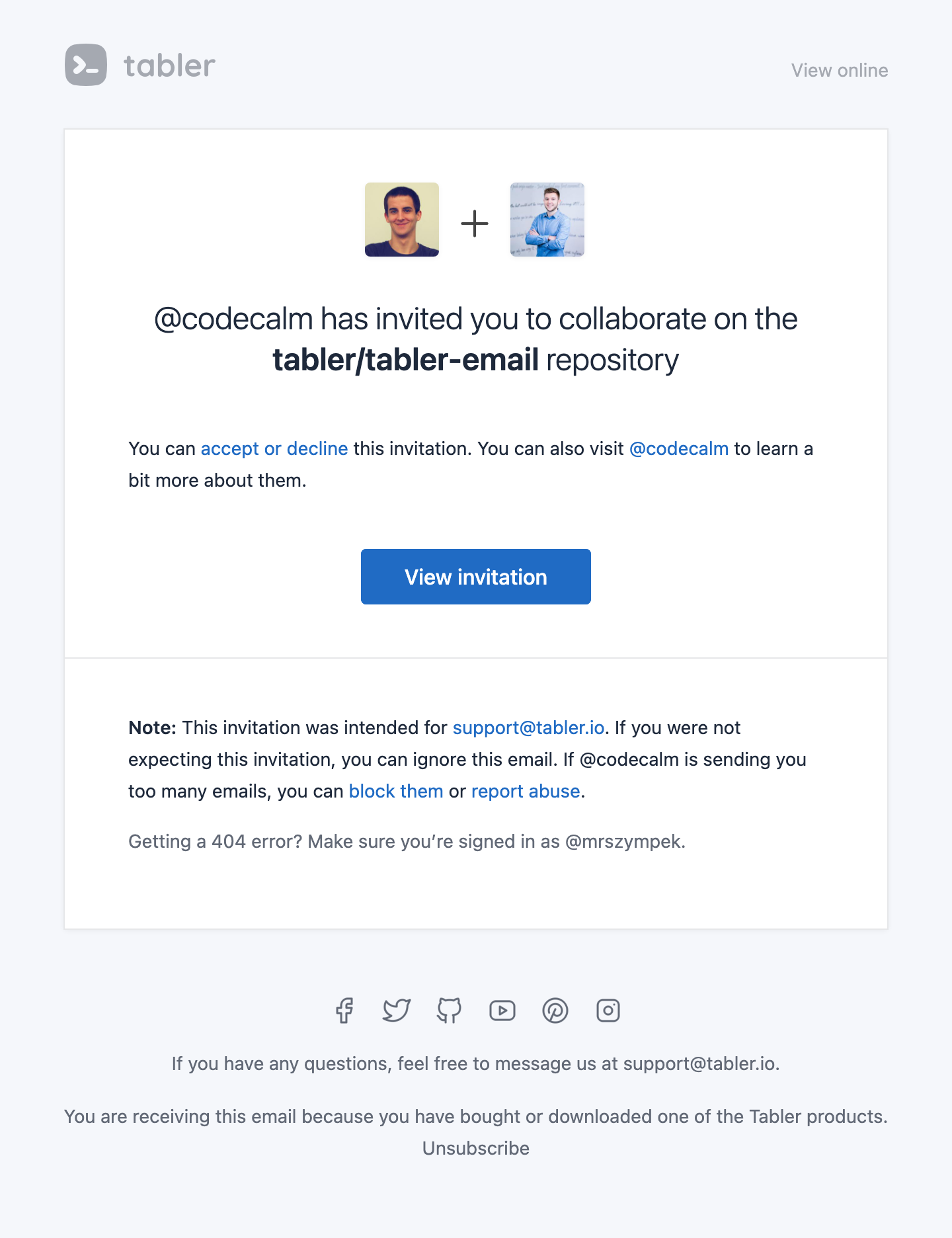Click the Tabler terminal logo icon
This screenshot has width=952, height=1238.
[86, 65]
